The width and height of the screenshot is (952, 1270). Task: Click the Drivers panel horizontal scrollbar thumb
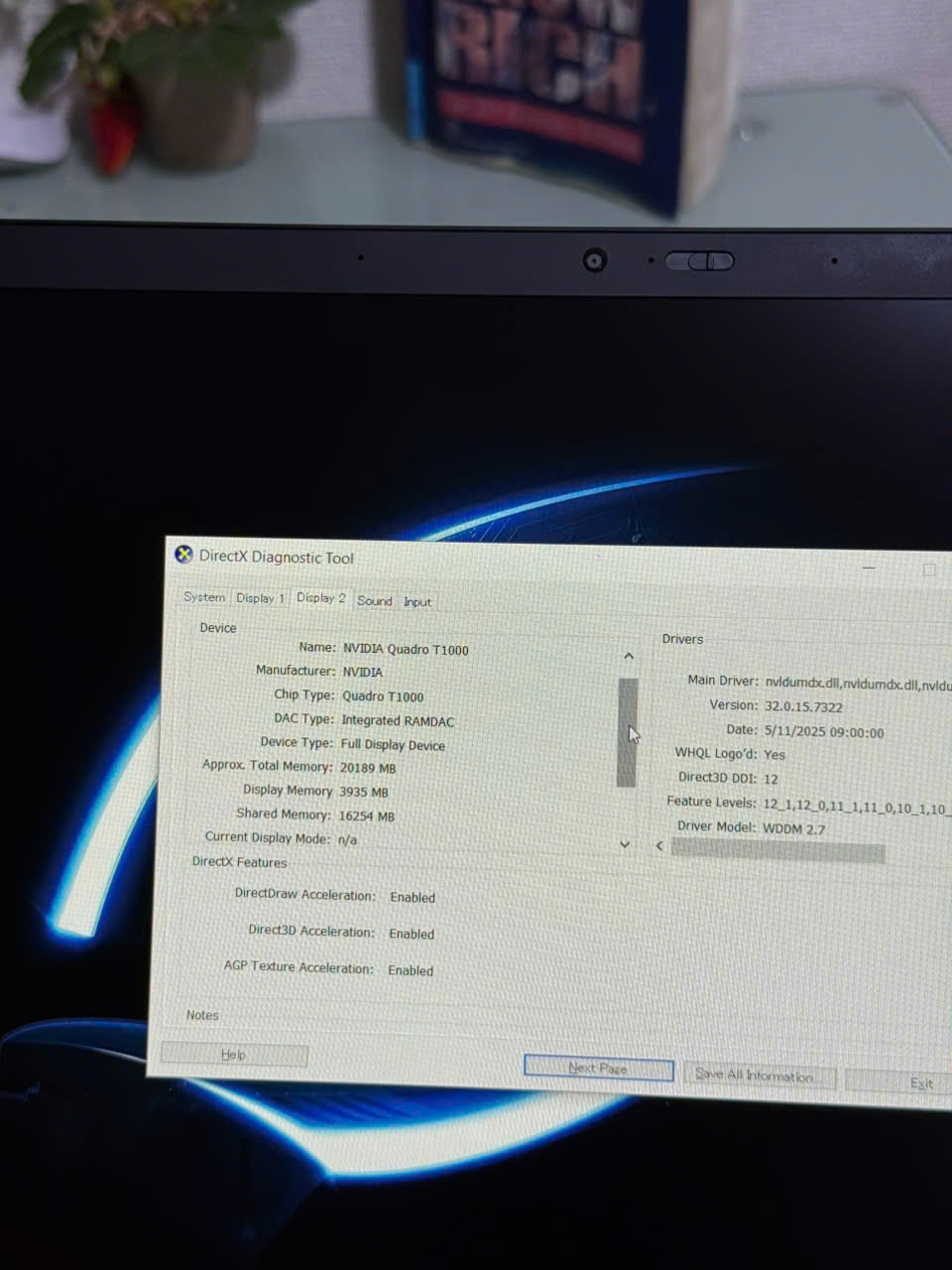tap(777, 850)
